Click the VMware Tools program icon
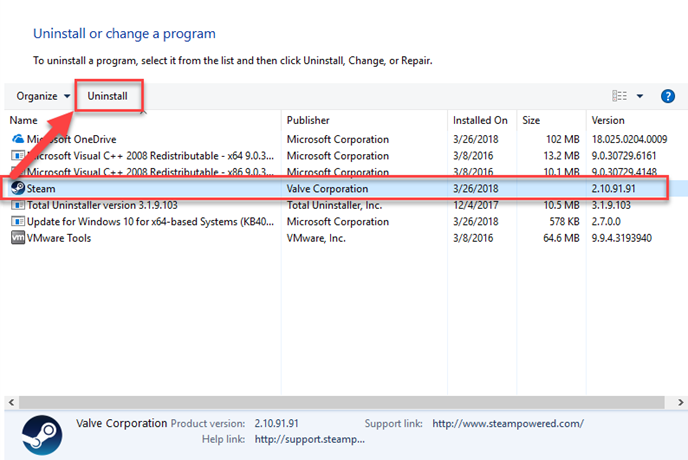The image size is (688, 460). coord(17,238)
